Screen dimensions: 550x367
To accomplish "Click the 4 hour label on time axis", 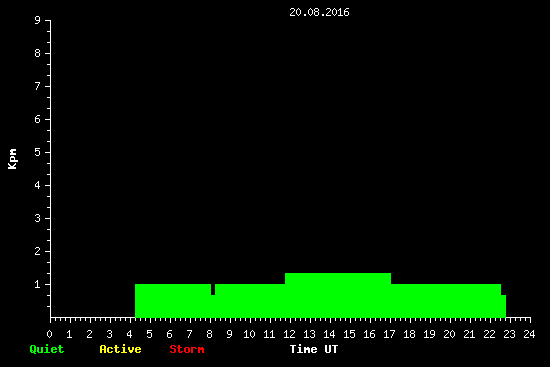I will (x=129, y=334).
